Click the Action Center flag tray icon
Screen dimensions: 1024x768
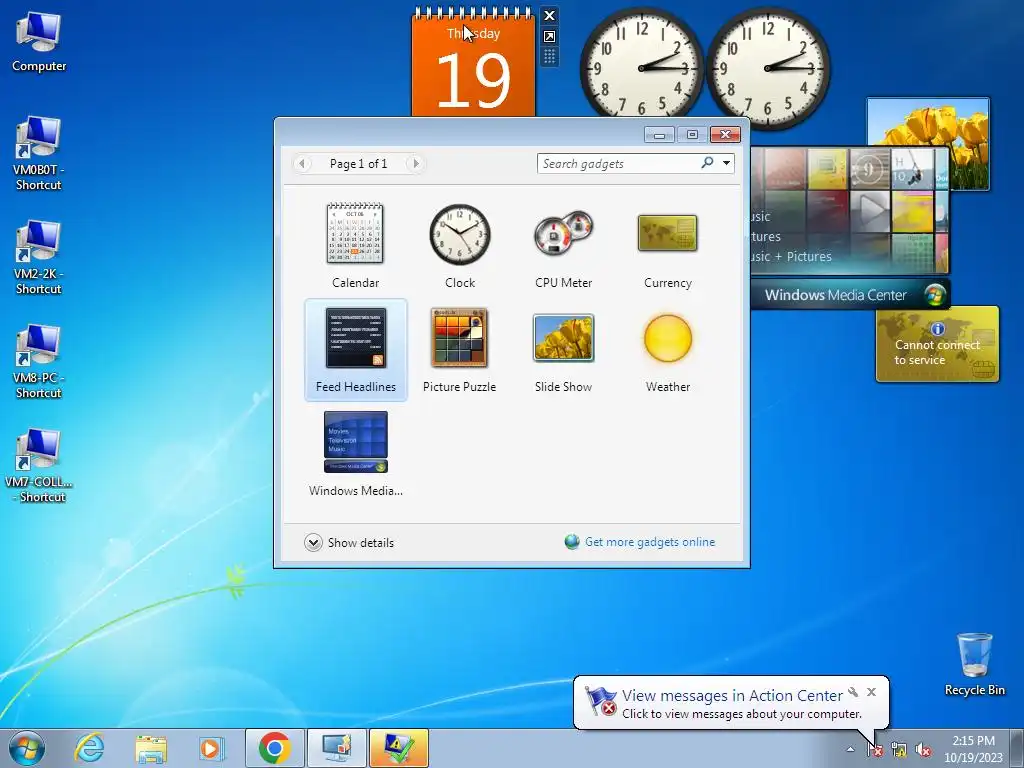coord(875,750)
